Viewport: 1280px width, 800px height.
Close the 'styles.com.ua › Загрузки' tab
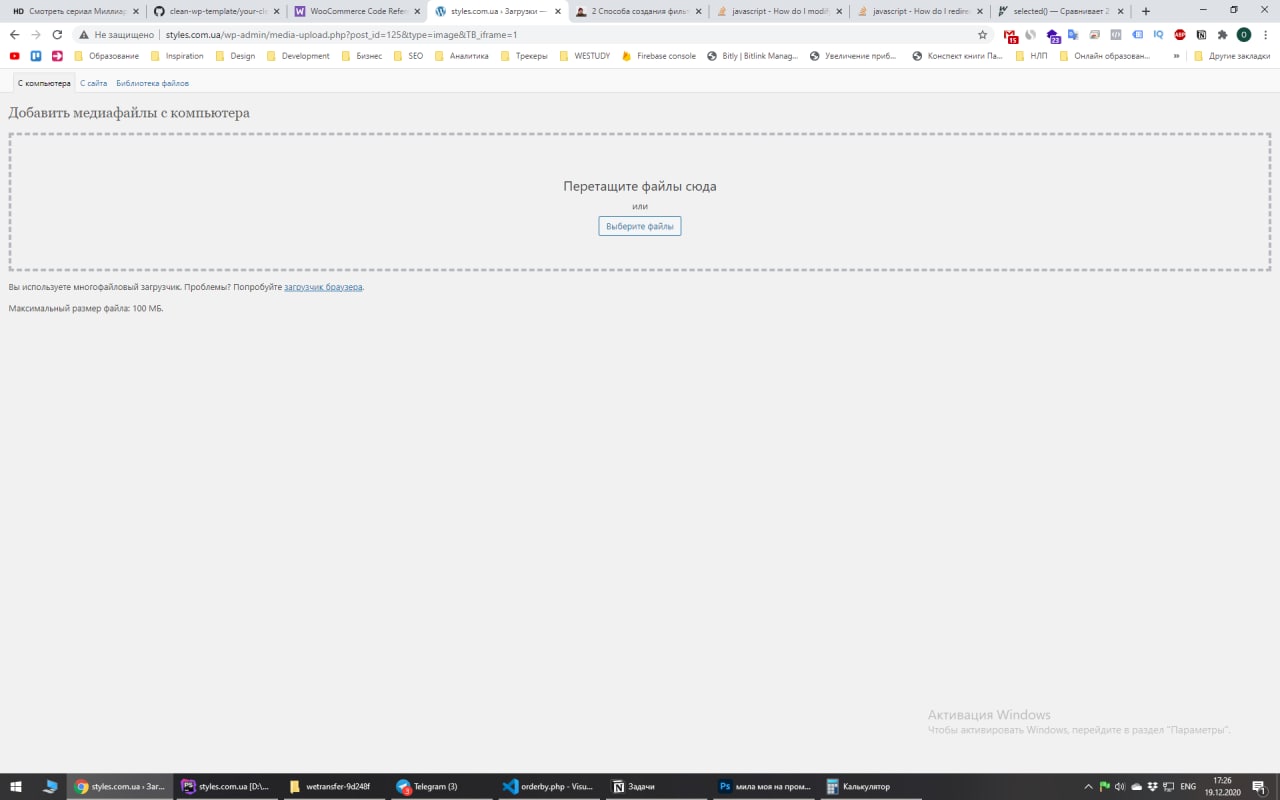[558, 11]
